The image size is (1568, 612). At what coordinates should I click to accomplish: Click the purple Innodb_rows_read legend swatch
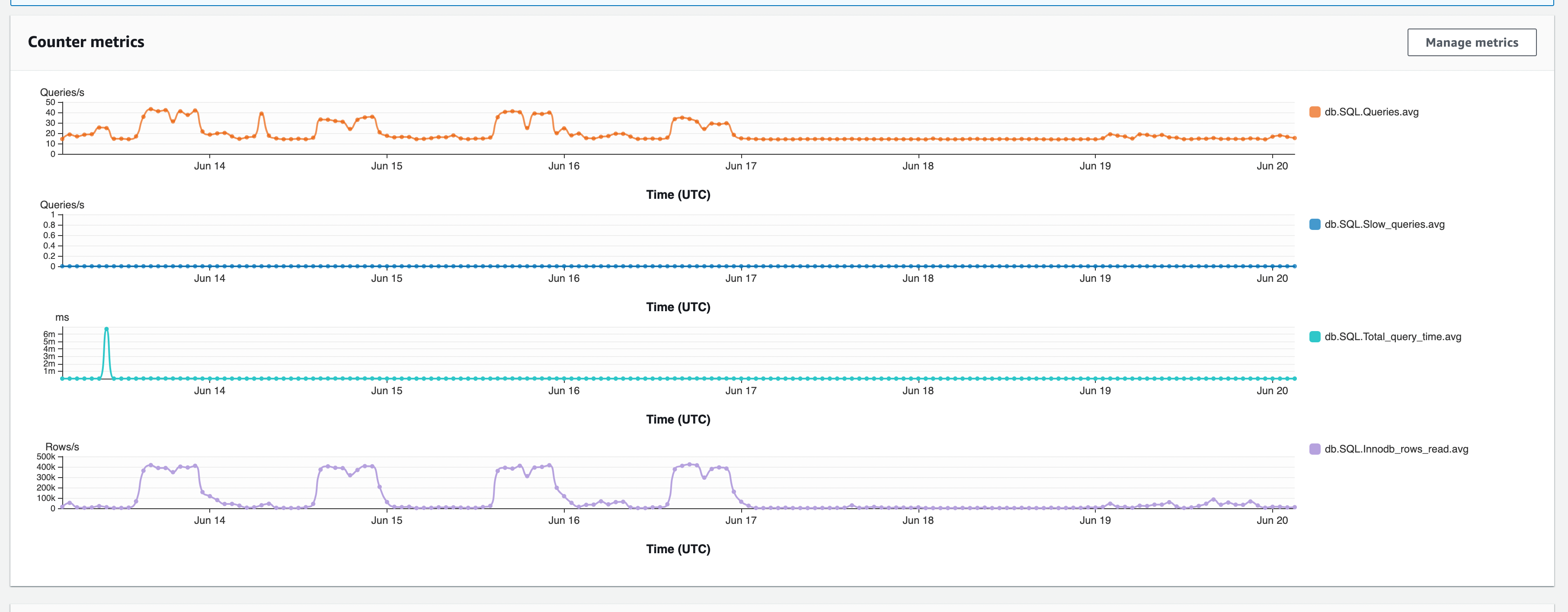coord(1314,449)
